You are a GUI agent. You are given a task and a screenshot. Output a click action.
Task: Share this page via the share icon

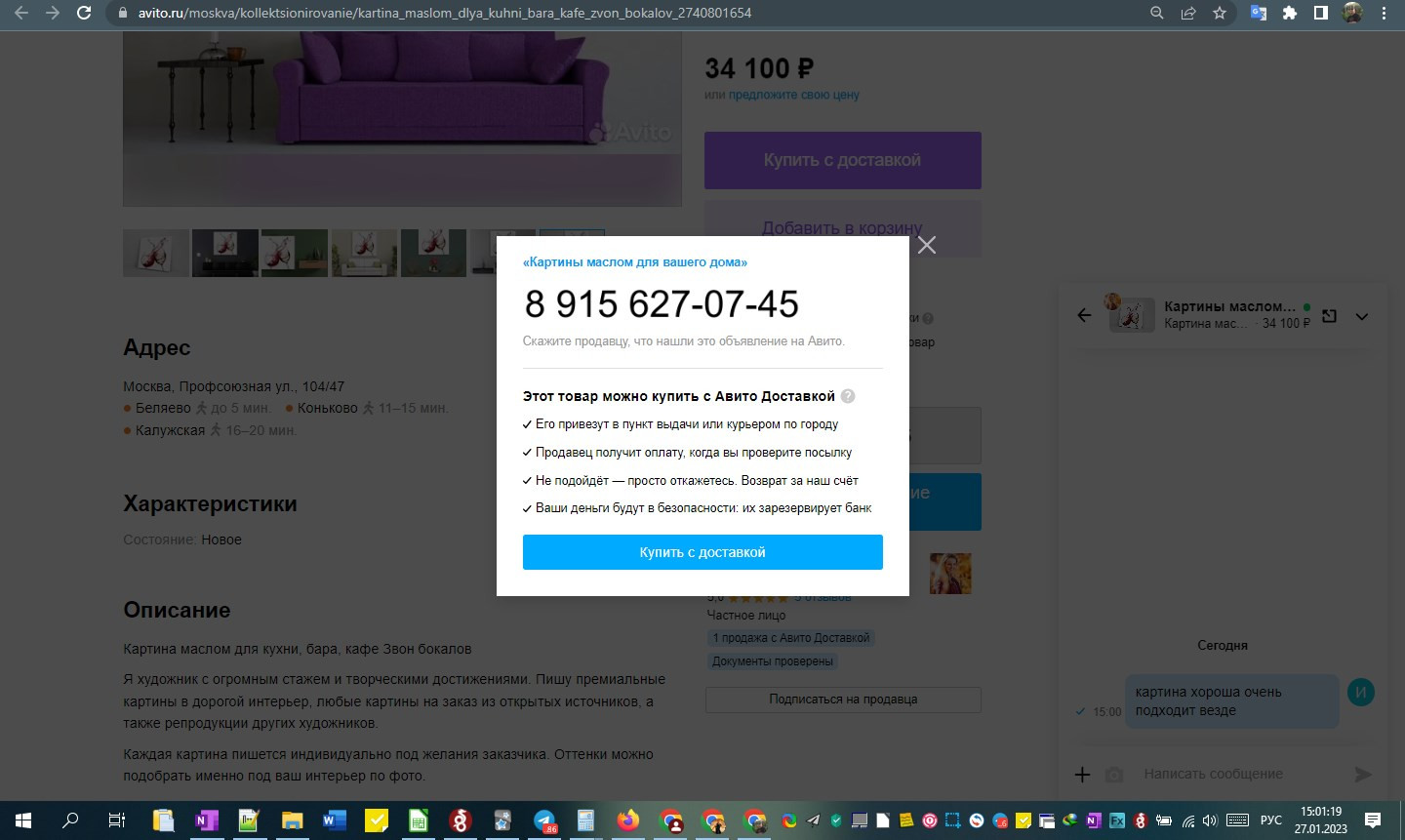(1188, 14)
